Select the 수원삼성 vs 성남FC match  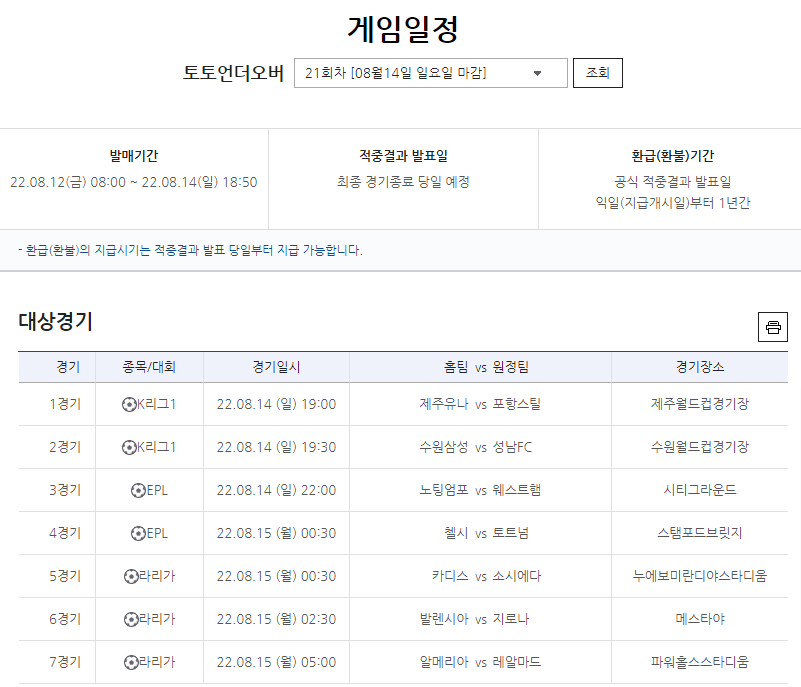pyautogui.click(x=476, y=447)
